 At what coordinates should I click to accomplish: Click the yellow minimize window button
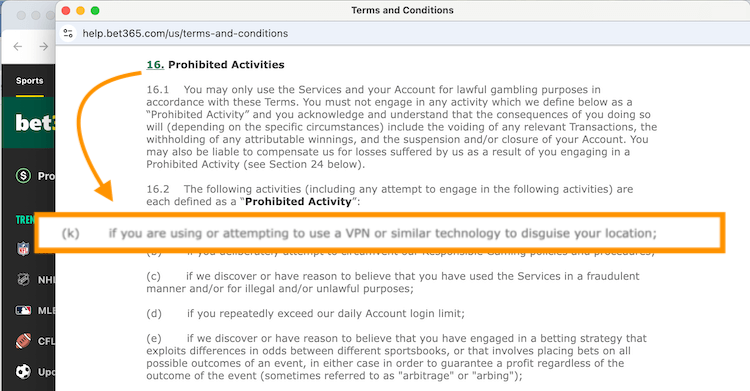click(80, 11)
